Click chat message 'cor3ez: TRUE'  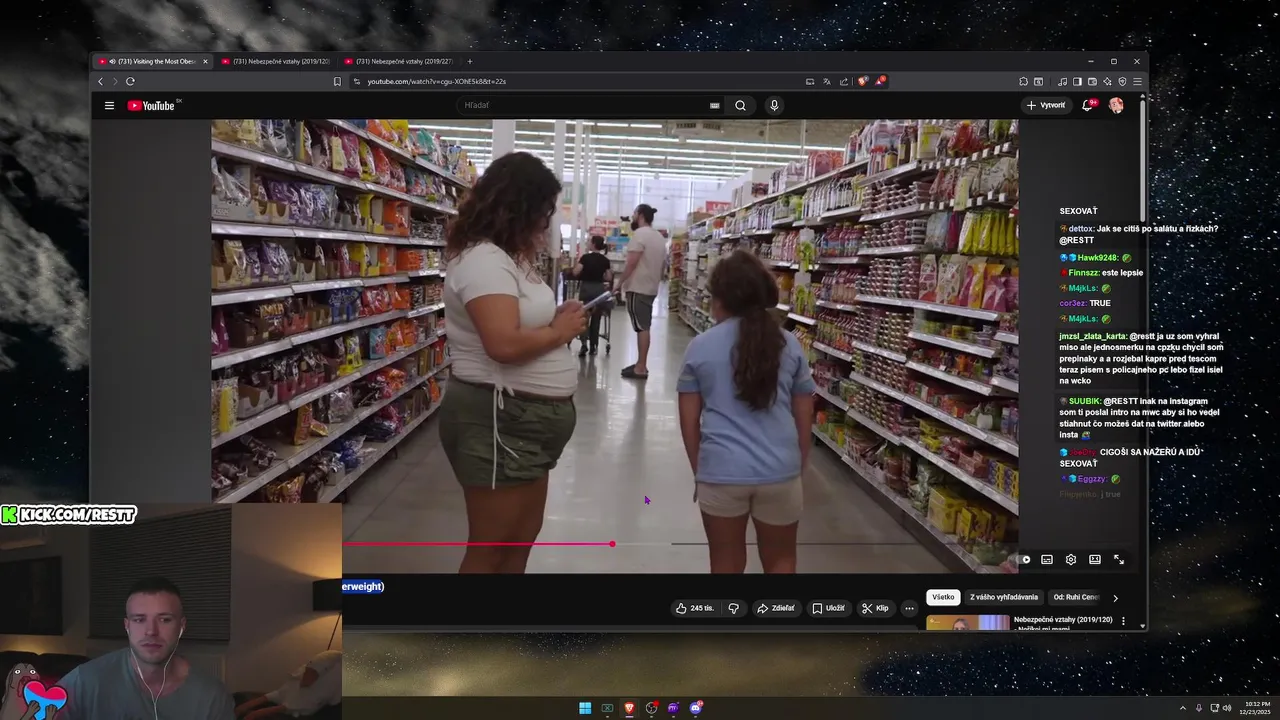(x=1085, y=303)
